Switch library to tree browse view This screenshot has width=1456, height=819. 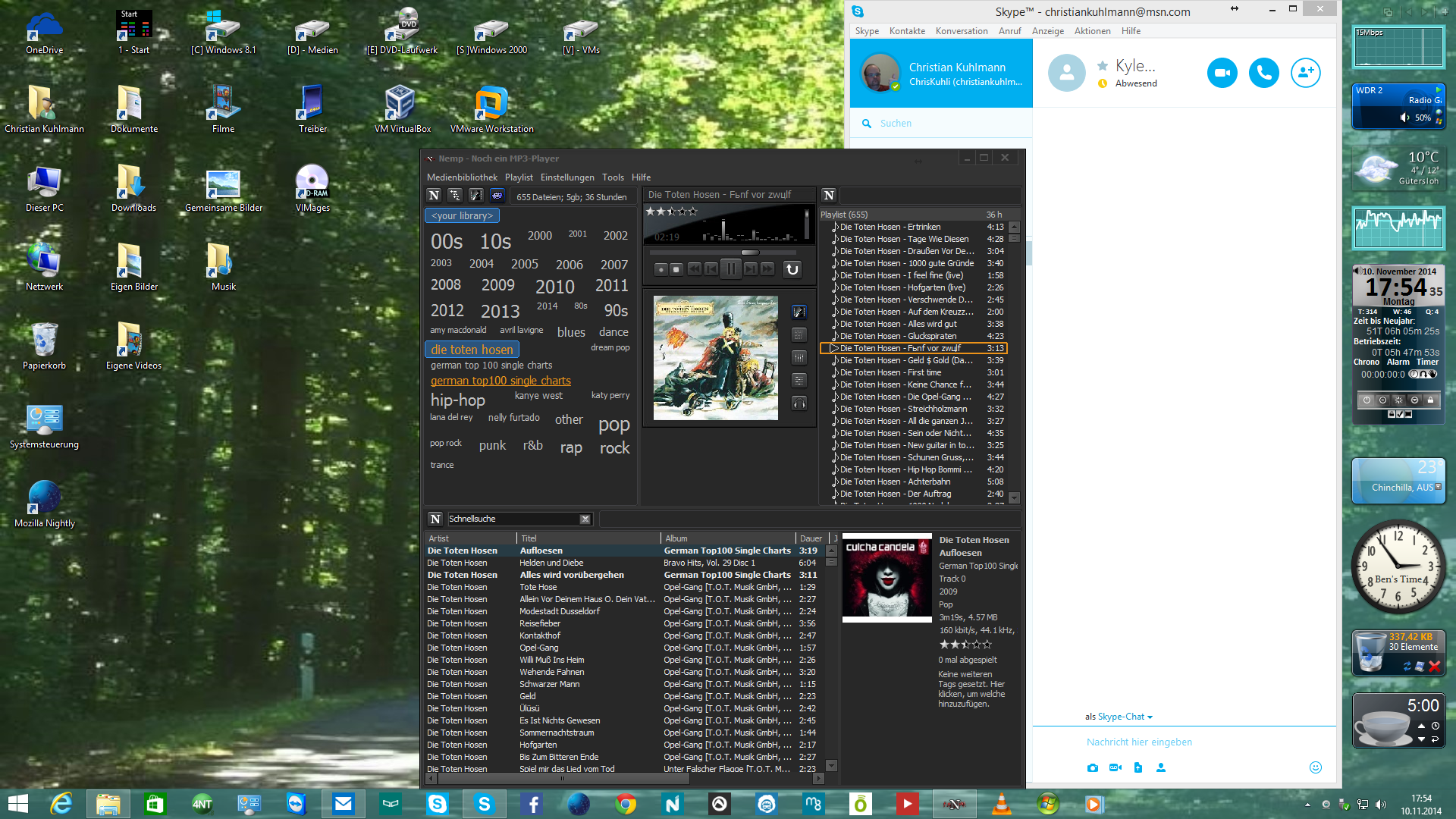pos(455,196)
